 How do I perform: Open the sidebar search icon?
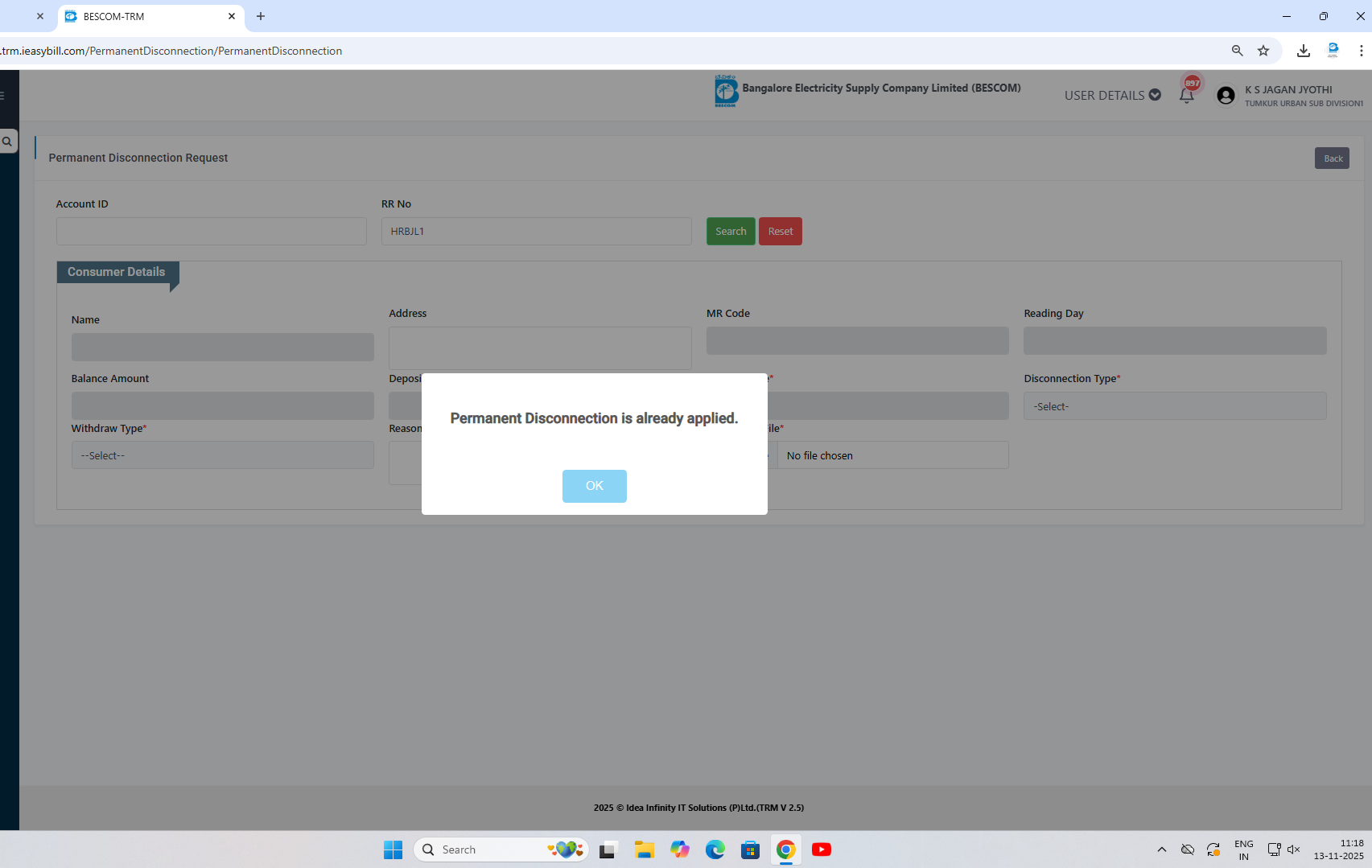(8, 142)
